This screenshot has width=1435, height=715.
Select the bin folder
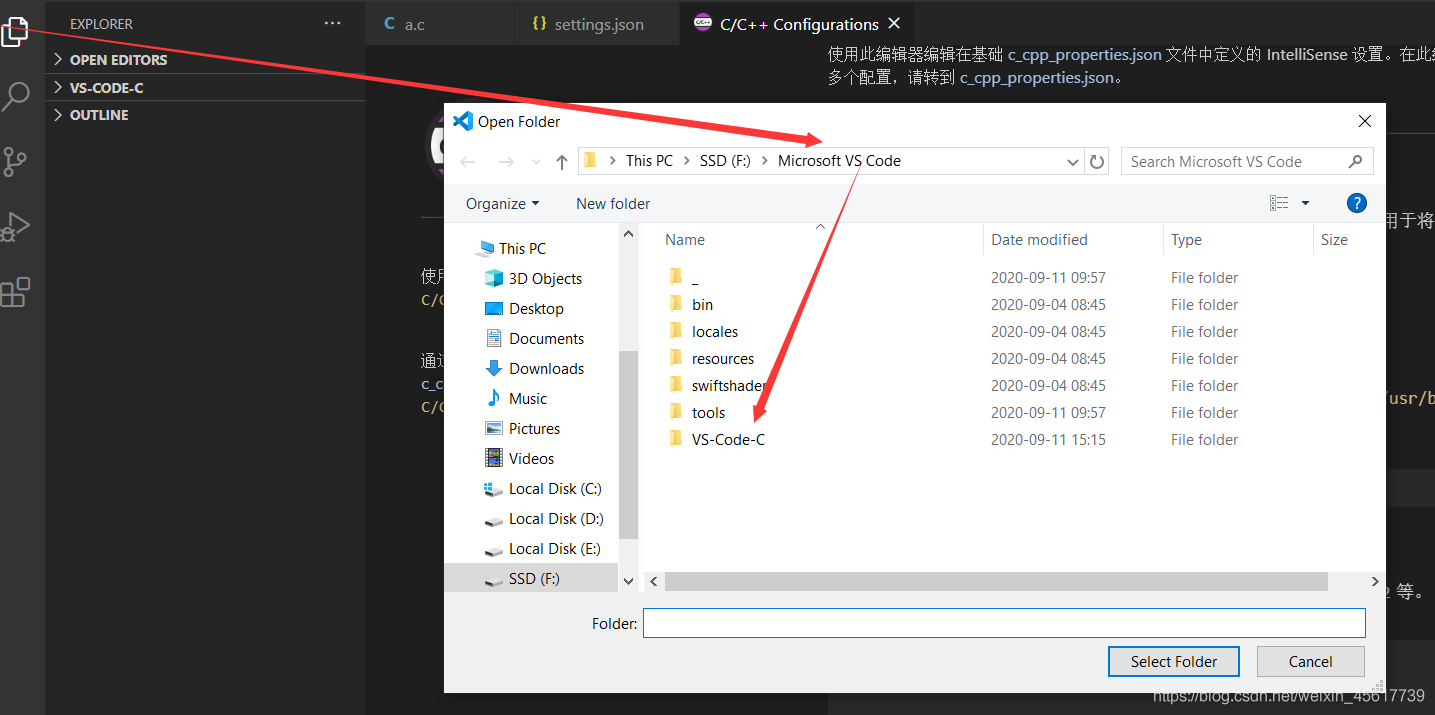click(x=702, y=304)
